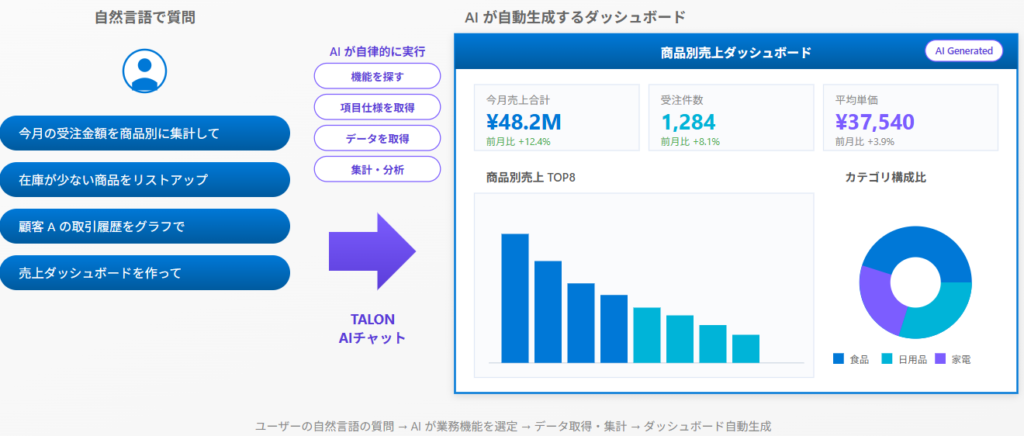Click the tallest bar in TOP8 chart

pos(514,298)
